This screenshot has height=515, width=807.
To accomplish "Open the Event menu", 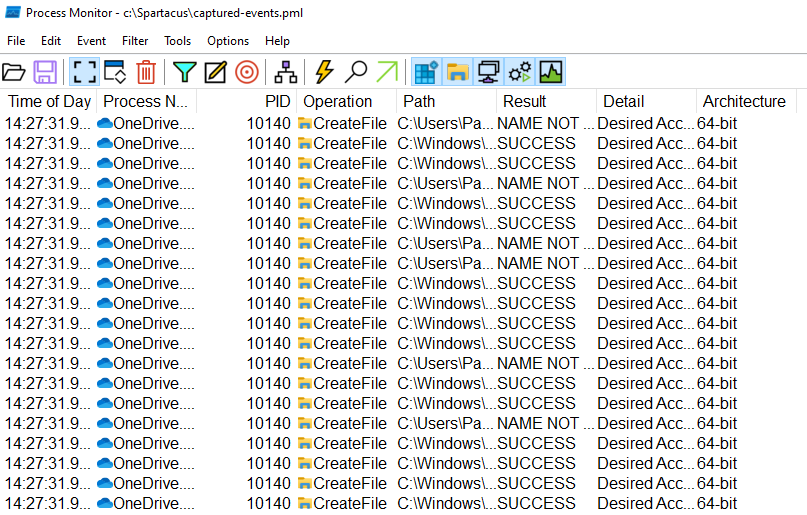I will 91,41.
